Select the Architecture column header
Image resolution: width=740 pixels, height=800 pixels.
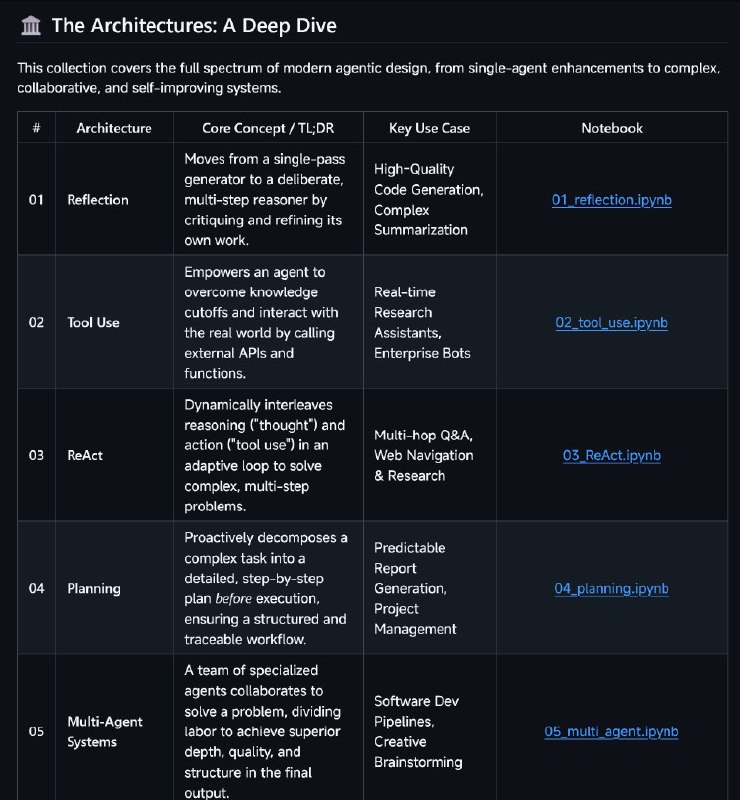pyautogui.click(x=114, y=128)
